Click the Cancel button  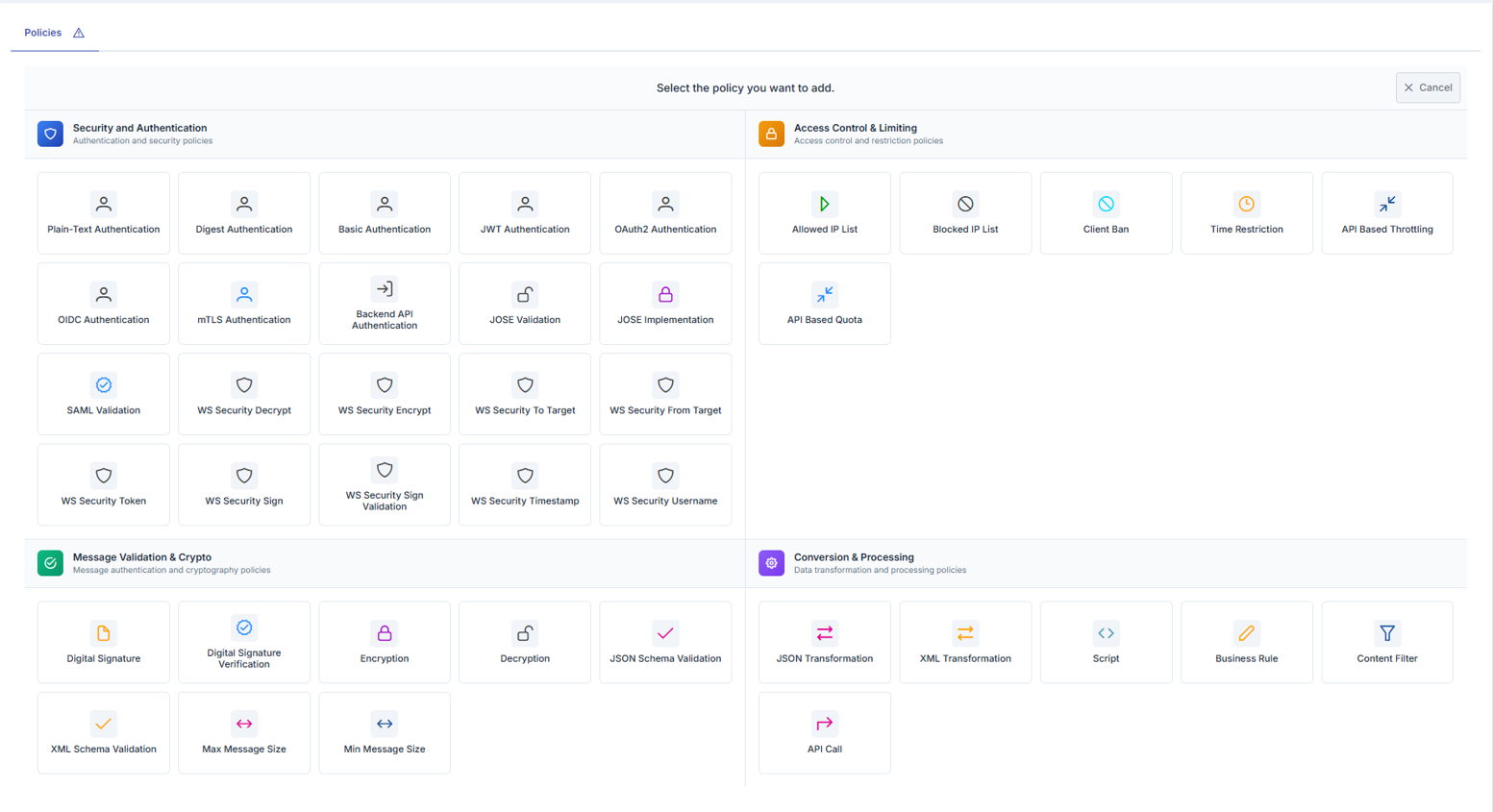[x=1428, y=87]
